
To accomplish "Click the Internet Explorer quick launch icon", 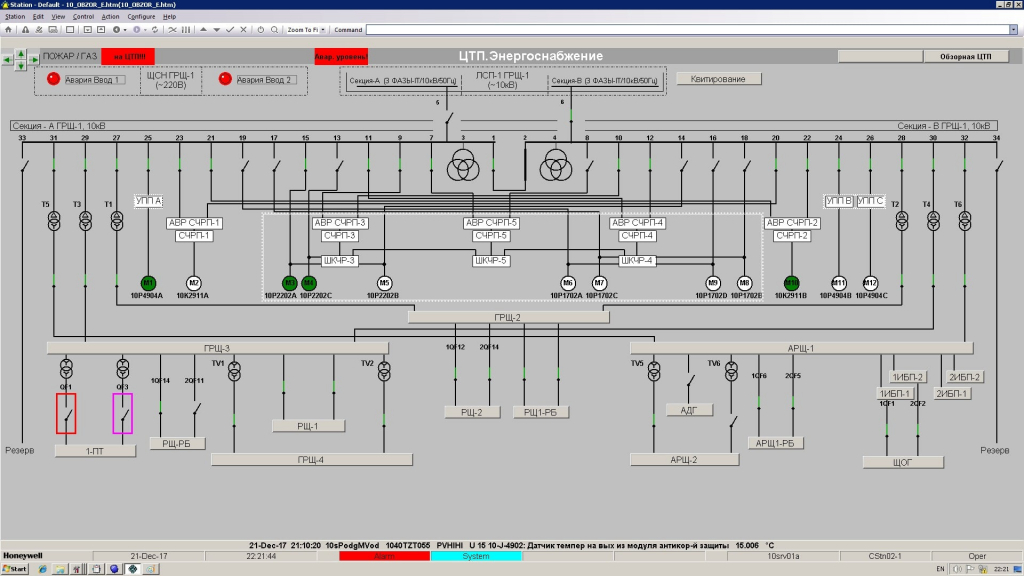I will 43,569.
